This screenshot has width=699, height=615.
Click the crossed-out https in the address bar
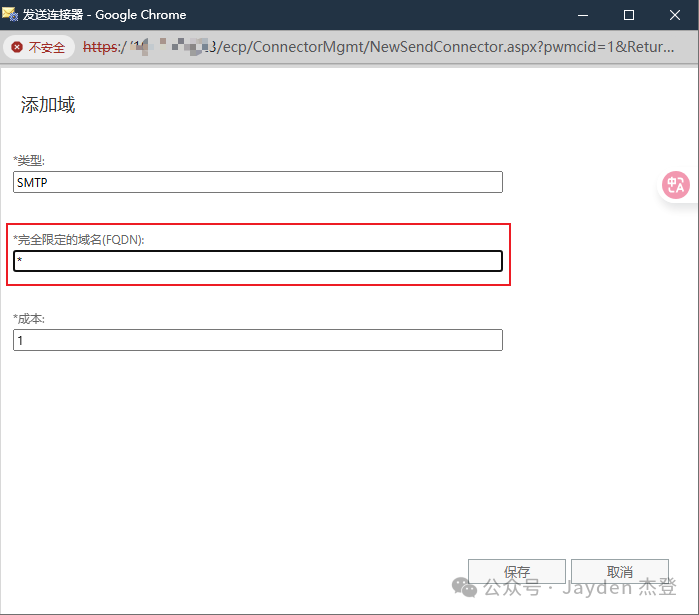point(100,47)
